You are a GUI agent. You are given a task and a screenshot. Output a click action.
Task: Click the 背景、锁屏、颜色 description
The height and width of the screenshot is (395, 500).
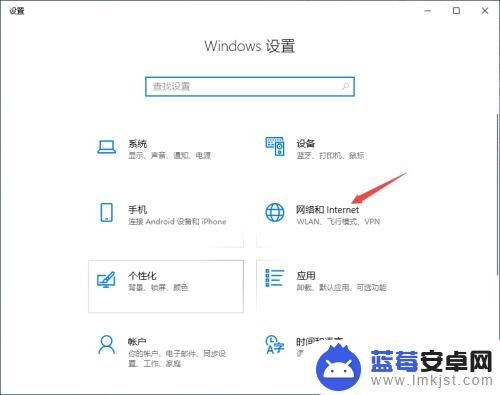click(x=158, y=287)
